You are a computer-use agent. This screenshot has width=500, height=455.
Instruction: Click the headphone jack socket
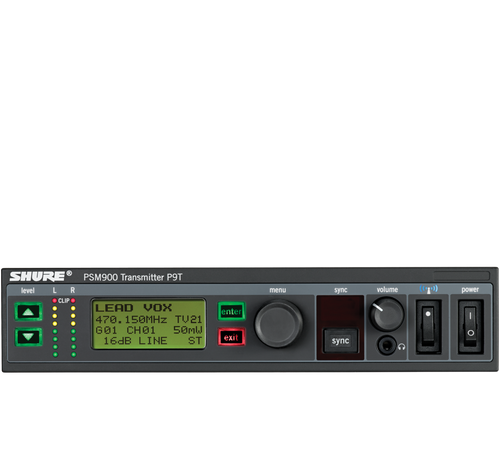387,345
